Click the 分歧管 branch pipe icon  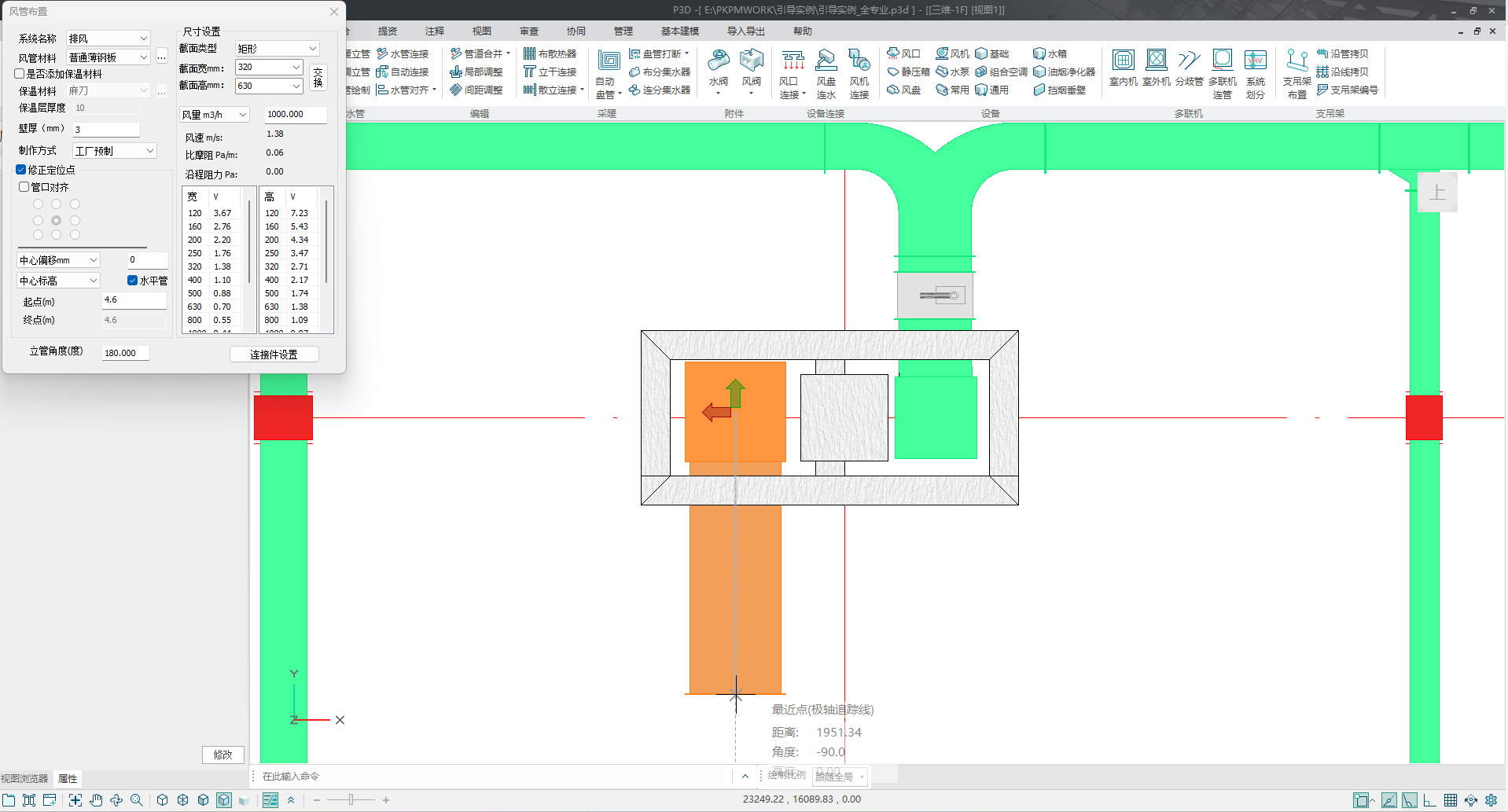[1189, 61]
